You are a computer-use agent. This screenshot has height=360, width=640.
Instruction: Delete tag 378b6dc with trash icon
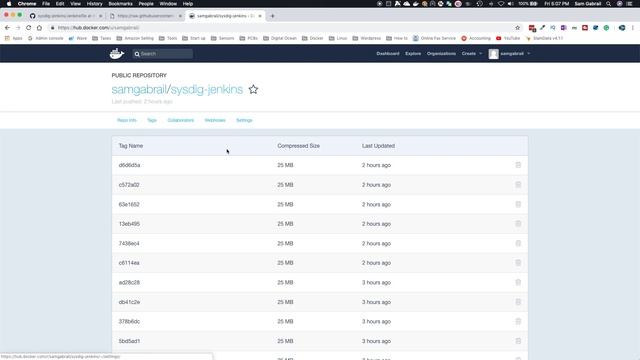(518, 321)
